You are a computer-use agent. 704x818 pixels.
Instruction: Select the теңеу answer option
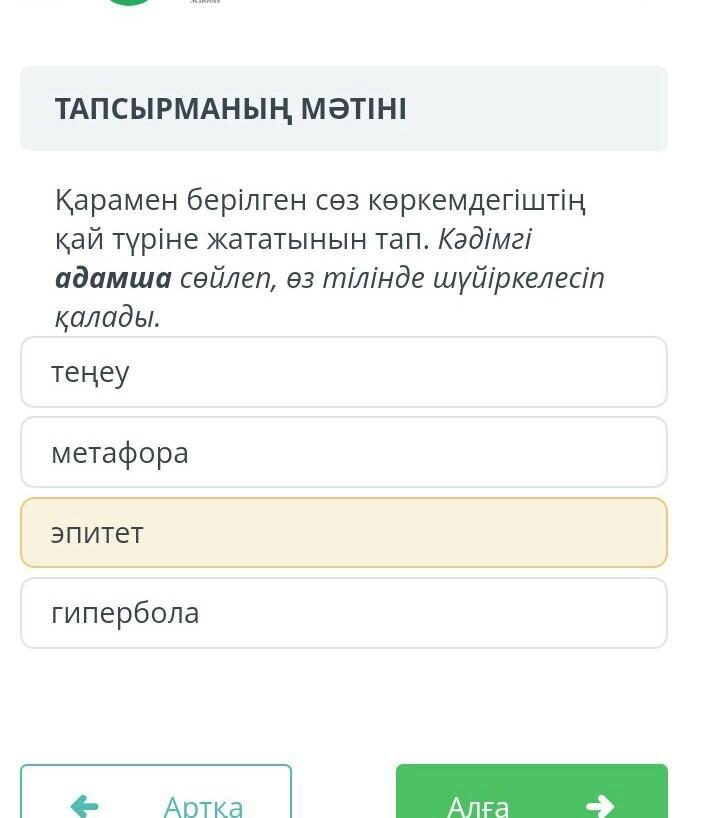pos(343,372)
